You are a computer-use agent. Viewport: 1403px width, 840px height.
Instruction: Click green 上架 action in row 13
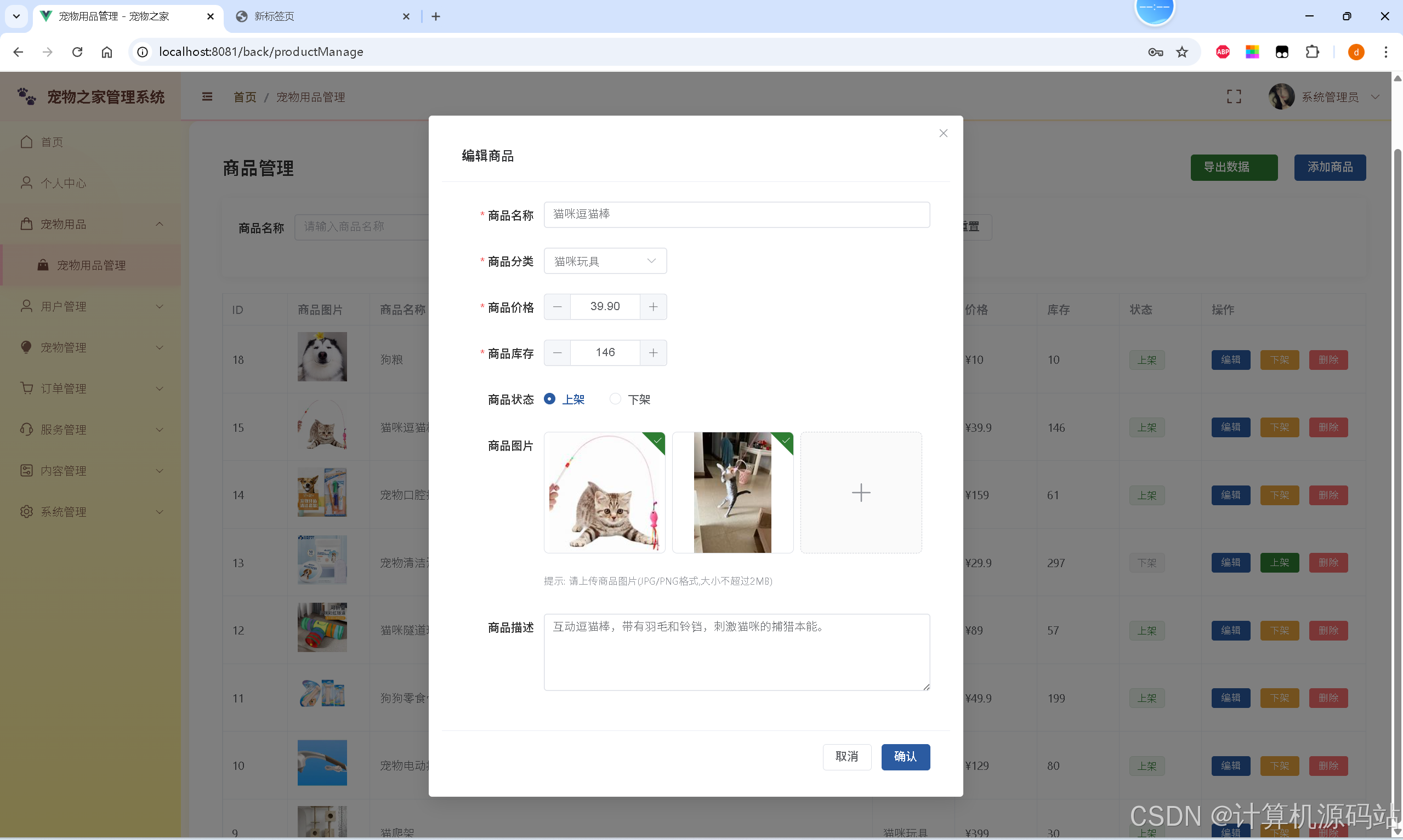(1279, 563)
